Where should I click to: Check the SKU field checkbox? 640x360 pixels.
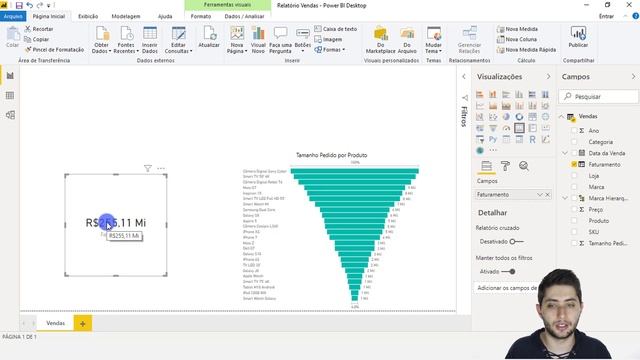tap(574, 232)
